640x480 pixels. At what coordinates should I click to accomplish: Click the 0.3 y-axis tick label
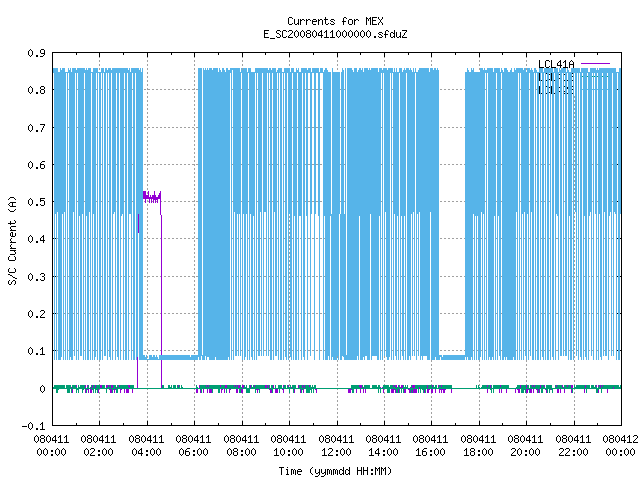point(36,277)
